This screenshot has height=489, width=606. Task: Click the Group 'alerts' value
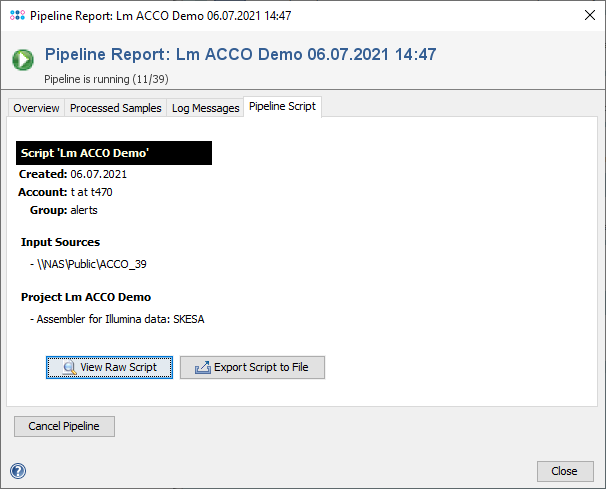coord(84,210)
